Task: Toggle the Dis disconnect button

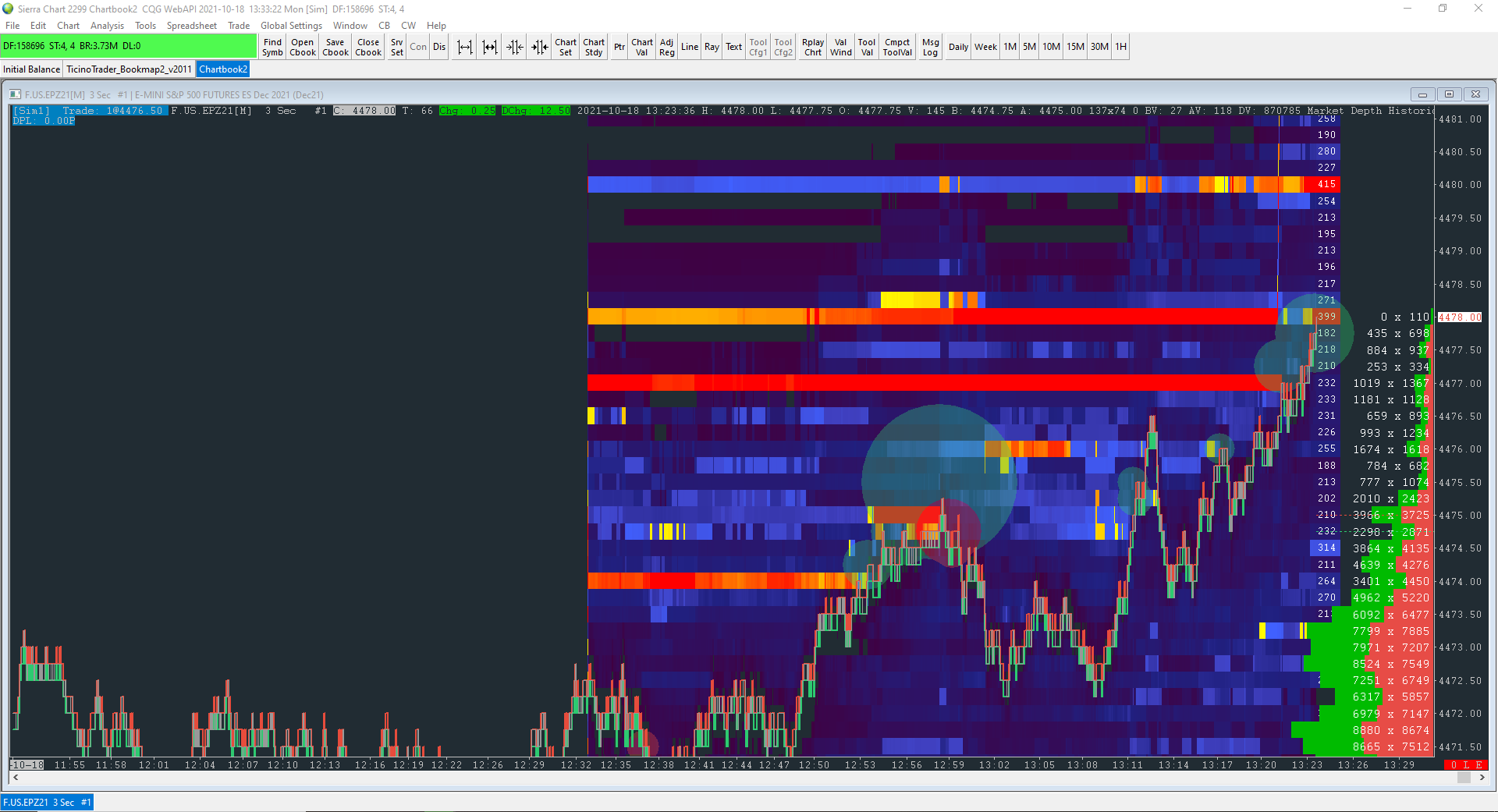Action: pyautogui.click(x=439, y=47)
